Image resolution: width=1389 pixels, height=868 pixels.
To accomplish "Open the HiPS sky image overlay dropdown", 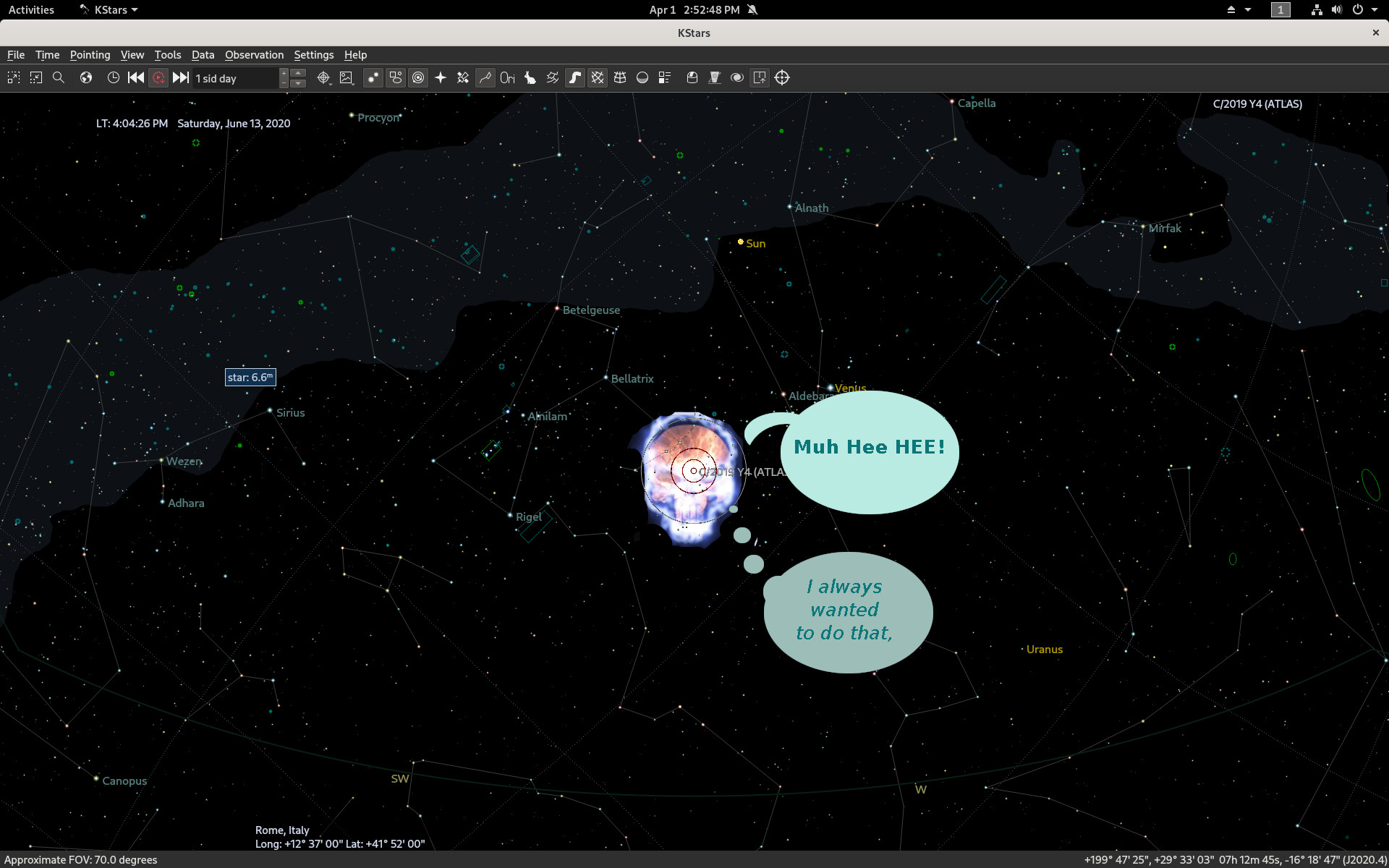I will click(x=347, y=77).
